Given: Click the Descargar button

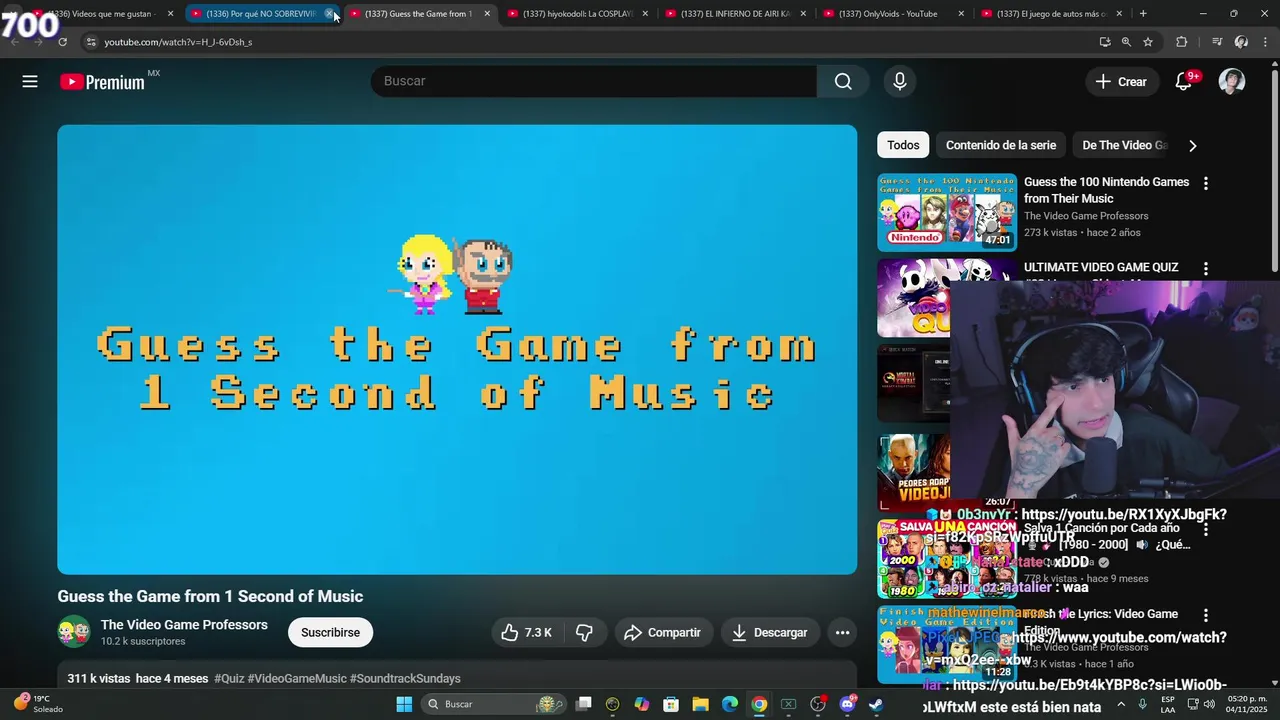Looking at the screenshot, I should click(x=770, y=632).
